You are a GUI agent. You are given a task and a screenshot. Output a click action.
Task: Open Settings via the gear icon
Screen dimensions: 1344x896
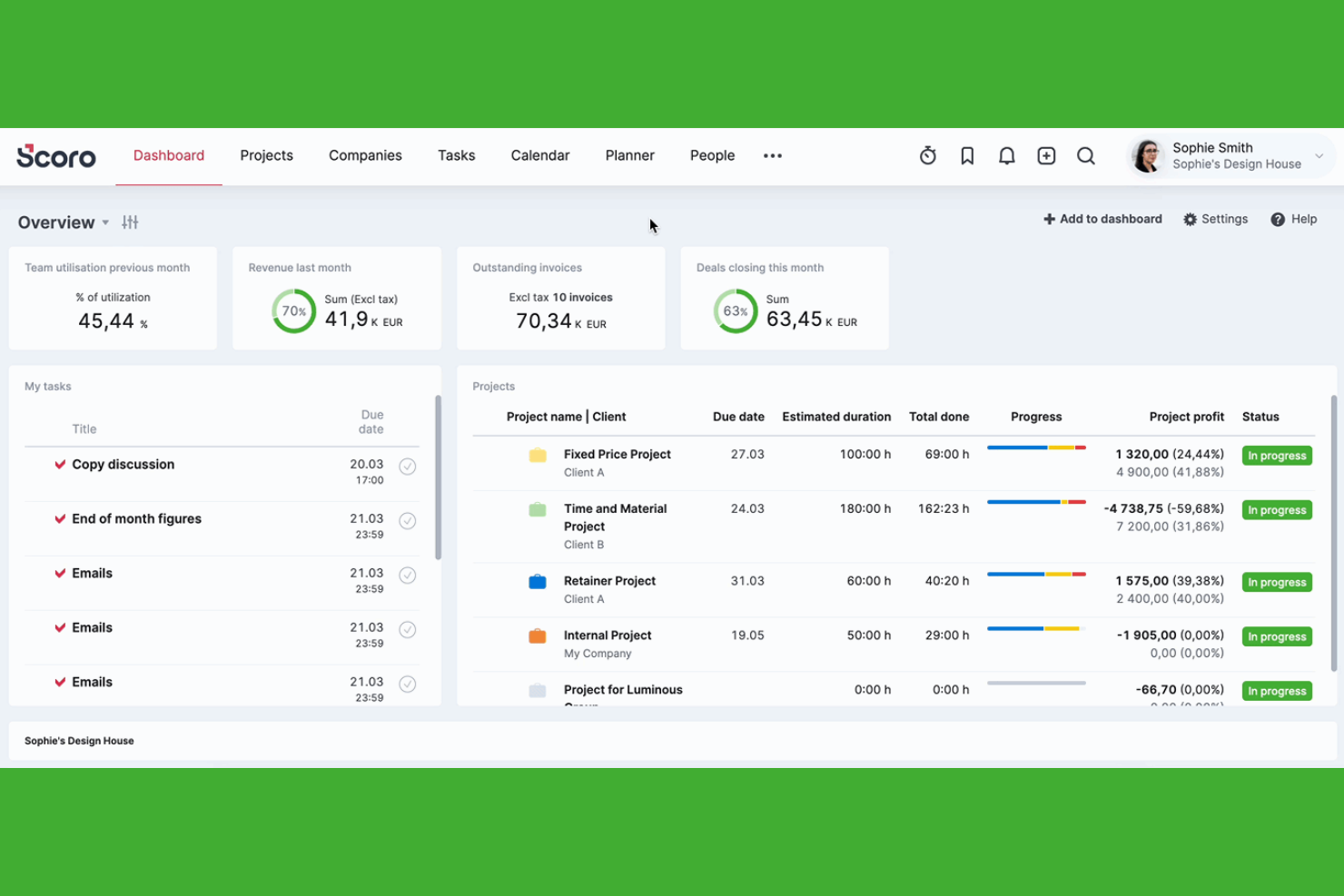click(1215, 219)
